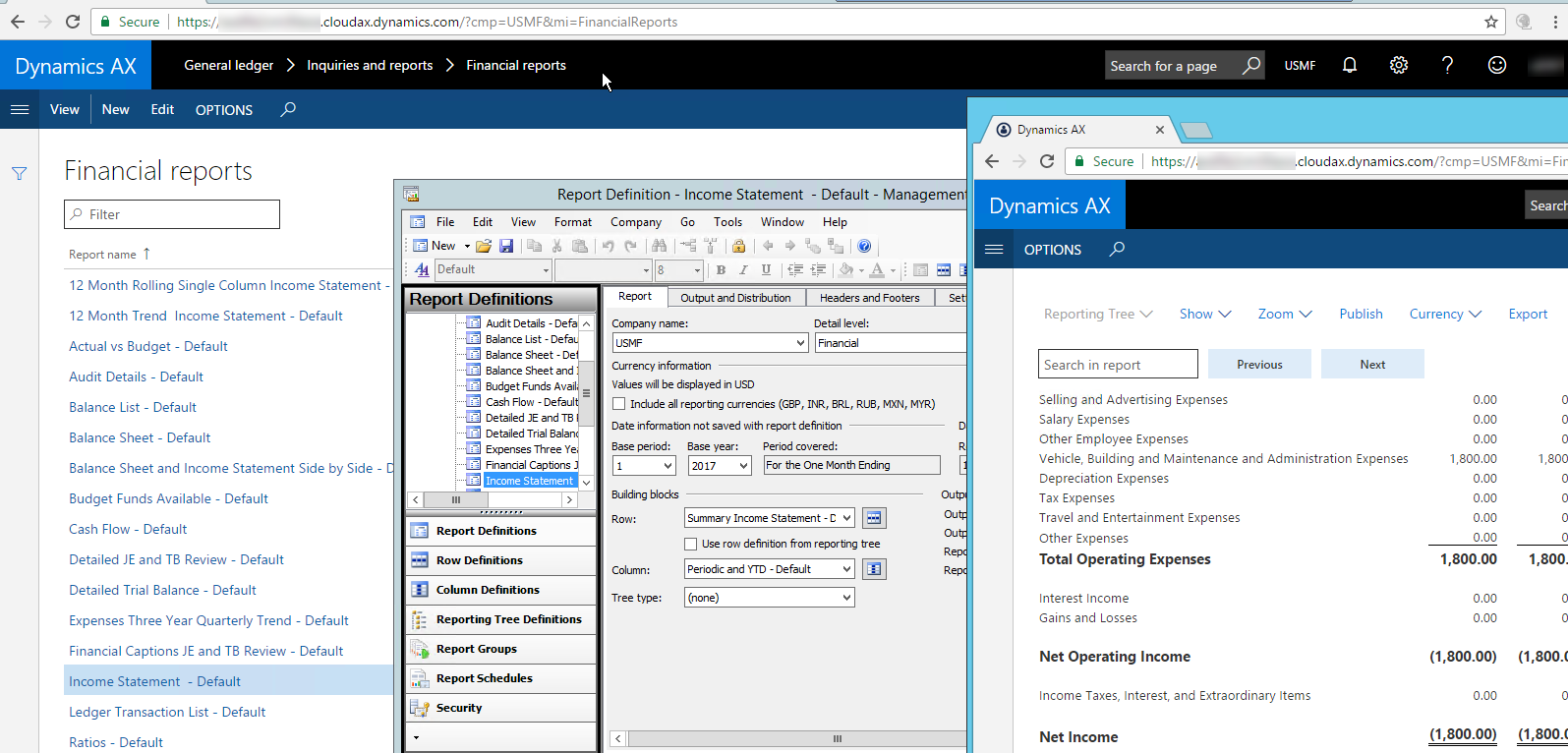Click the search magnifier in the main action bar

point(288,109)
